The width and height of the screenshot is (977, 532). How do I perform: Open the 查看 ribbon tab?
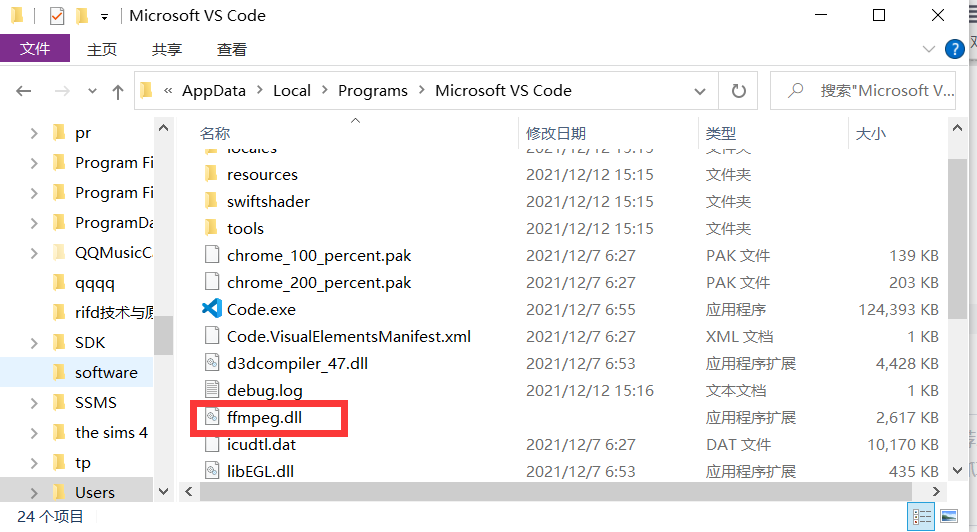[232, 49]
